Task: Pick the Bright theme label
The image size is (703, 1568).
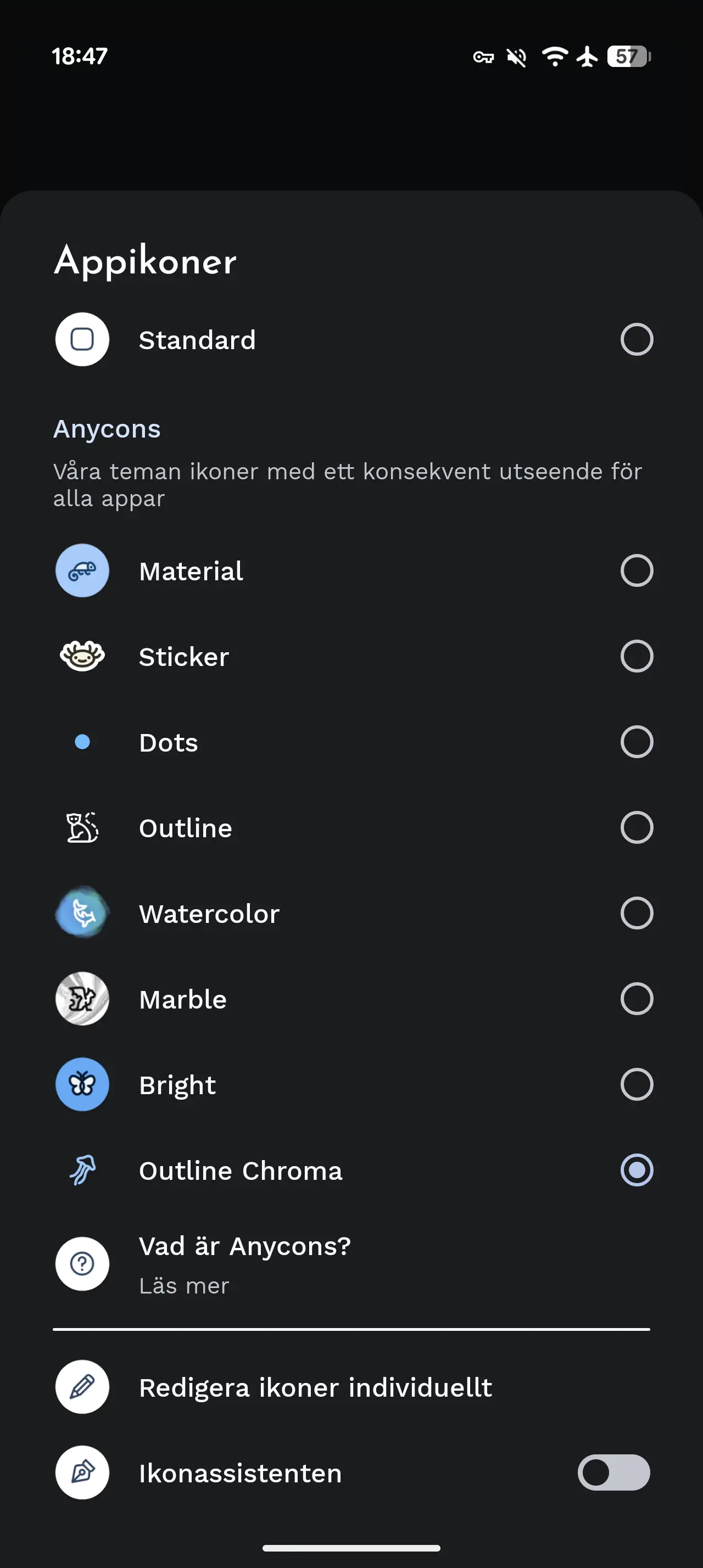Action: coord(177,1085)
